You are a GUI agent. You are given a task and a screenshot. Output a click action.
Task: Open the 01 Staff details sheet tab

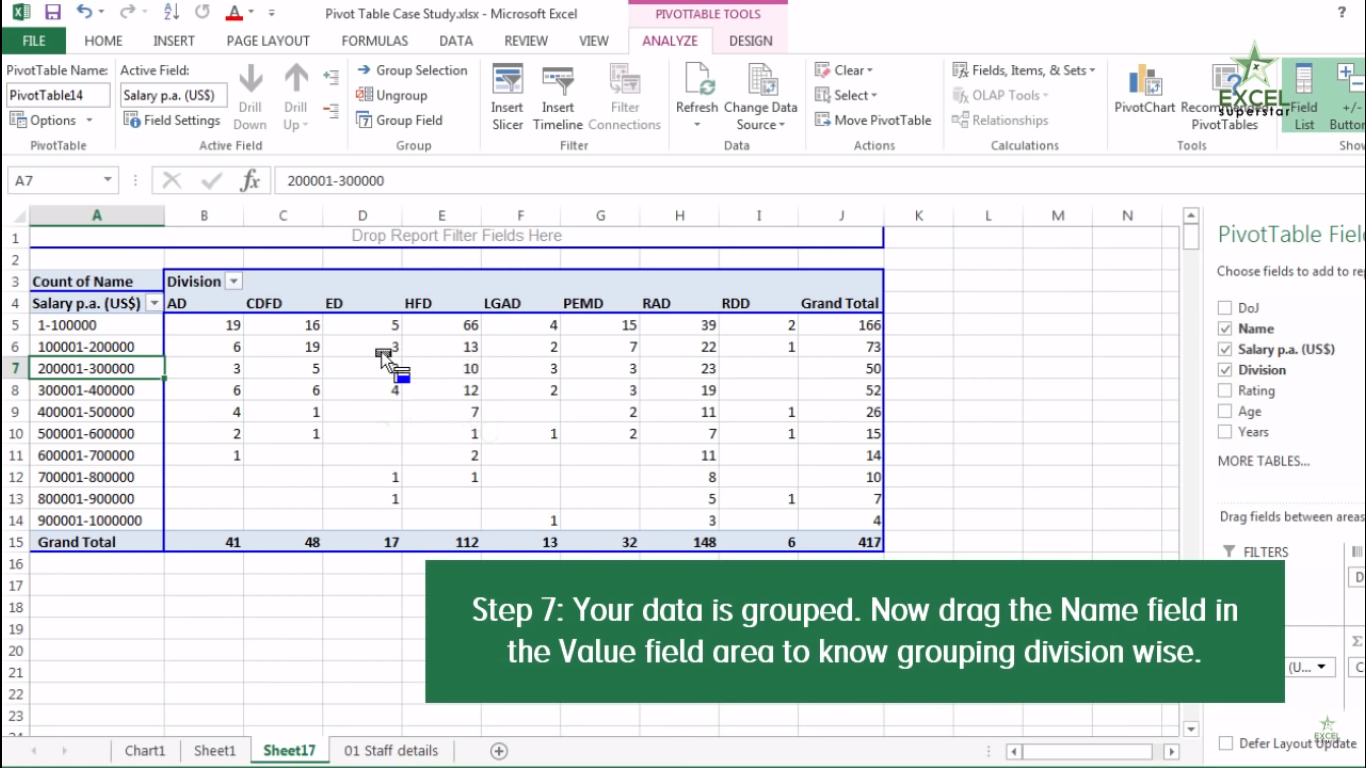coord(391,751)
